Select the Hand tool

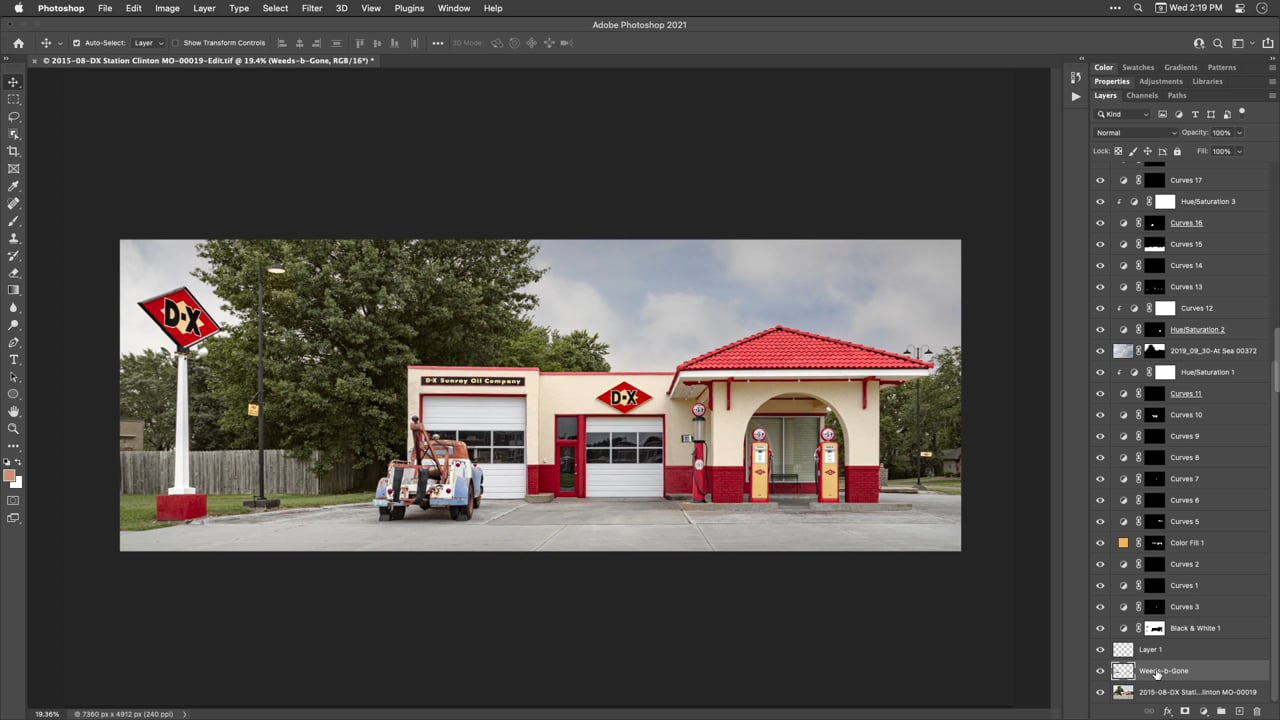(x=13, y=411)
